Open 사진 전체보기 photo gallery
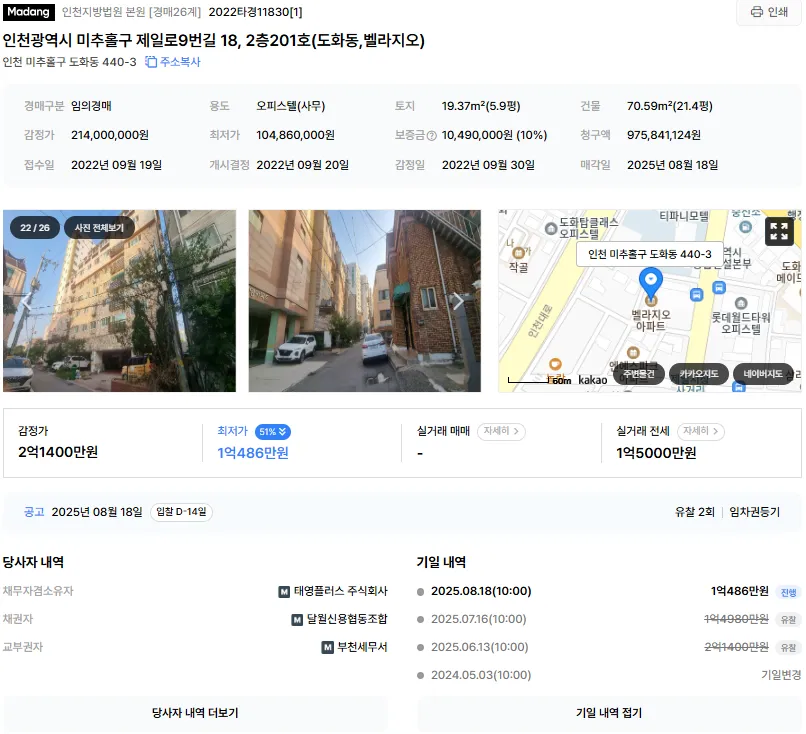 (x=99, y=228)
